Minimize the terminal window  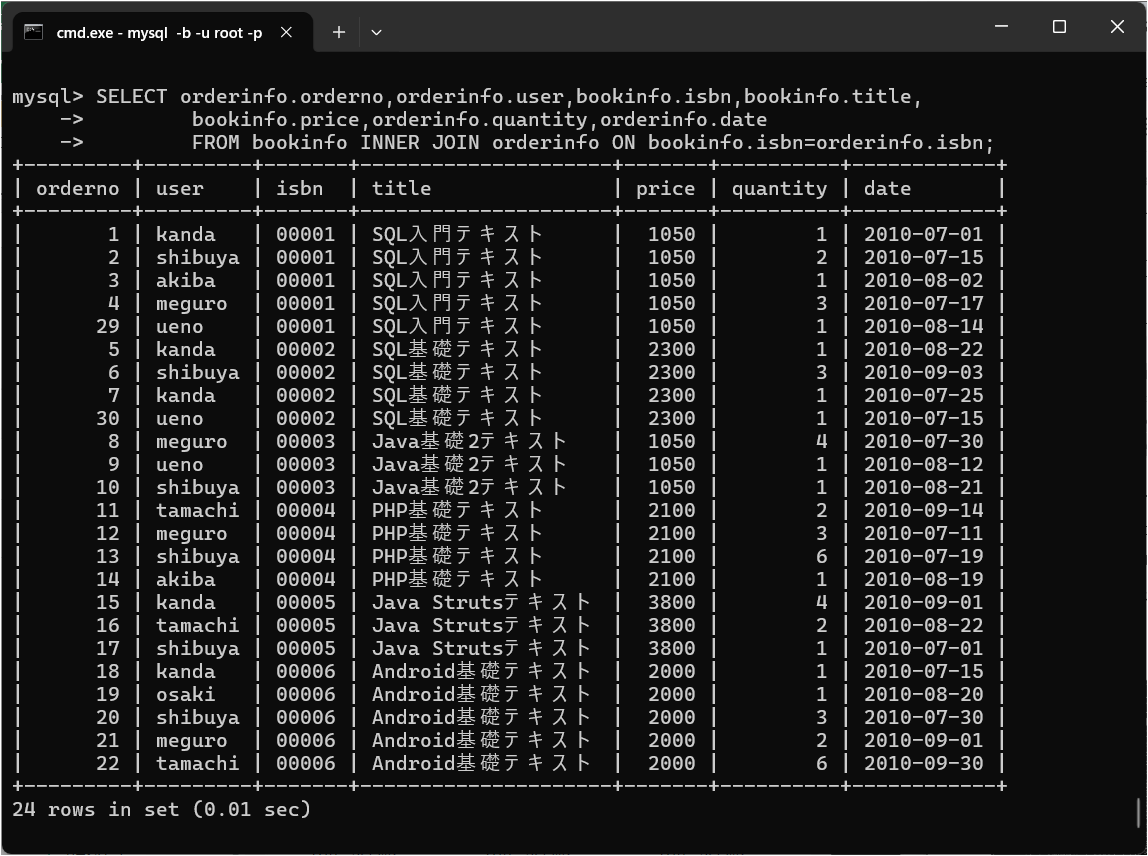click(x=1001, y=27)
